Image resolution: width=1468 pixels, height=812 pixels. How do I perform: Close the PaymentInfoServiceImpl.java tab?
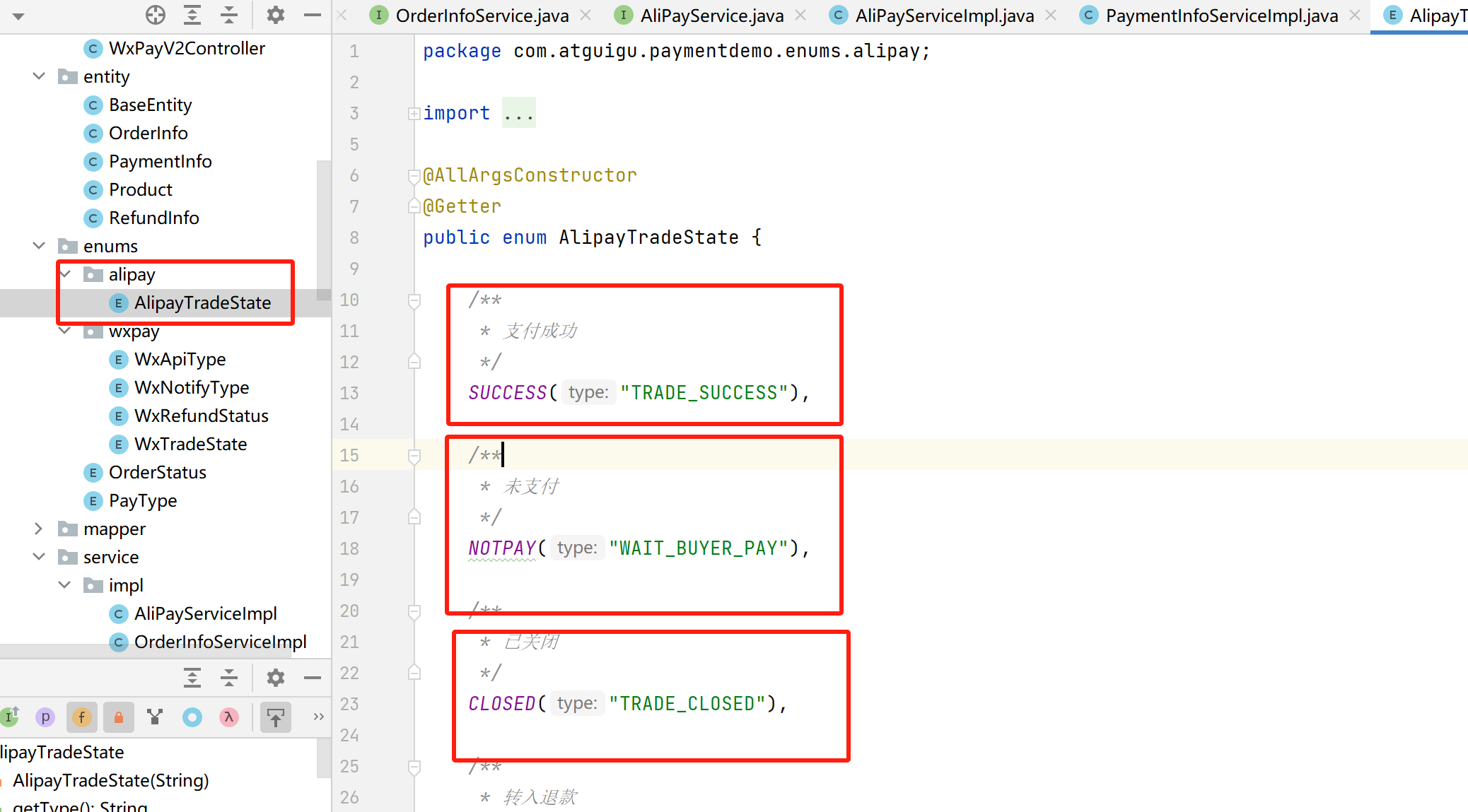tap(1354, 15)
